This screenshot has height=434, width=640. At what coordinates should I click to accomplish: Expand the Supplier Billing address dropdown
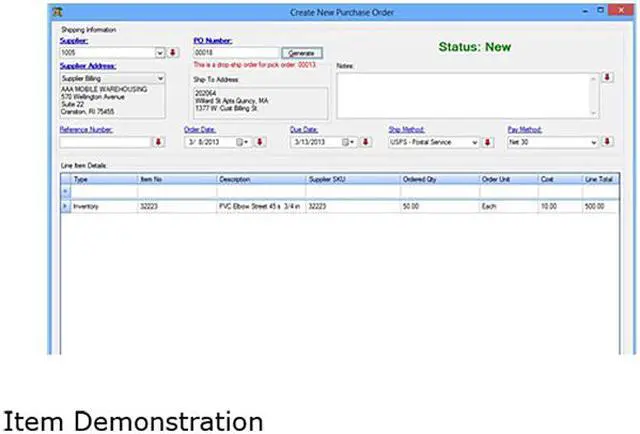point(159,78)
